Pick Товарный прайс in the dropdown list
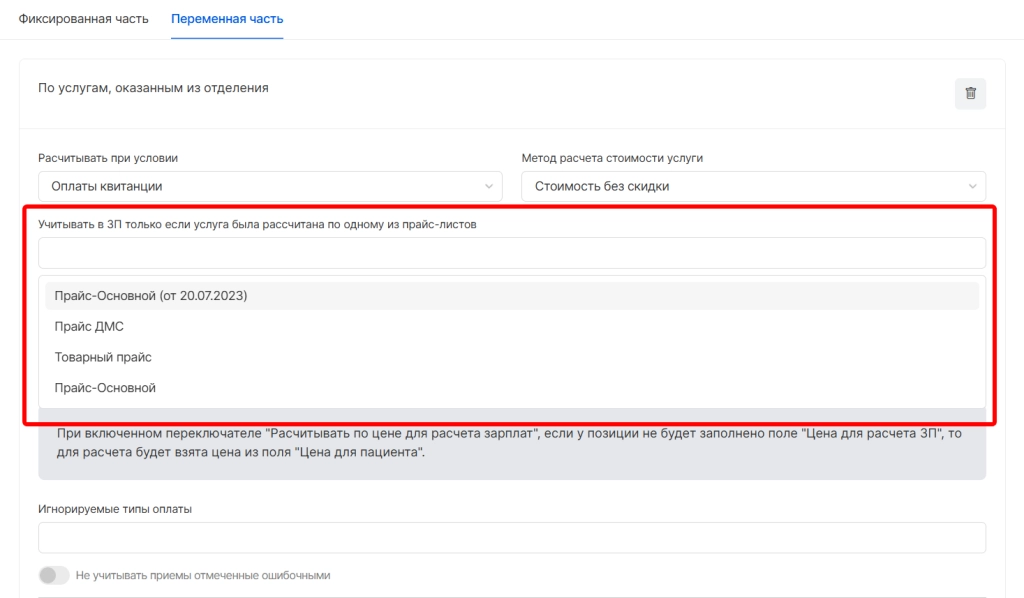 [x=103, y=357]
